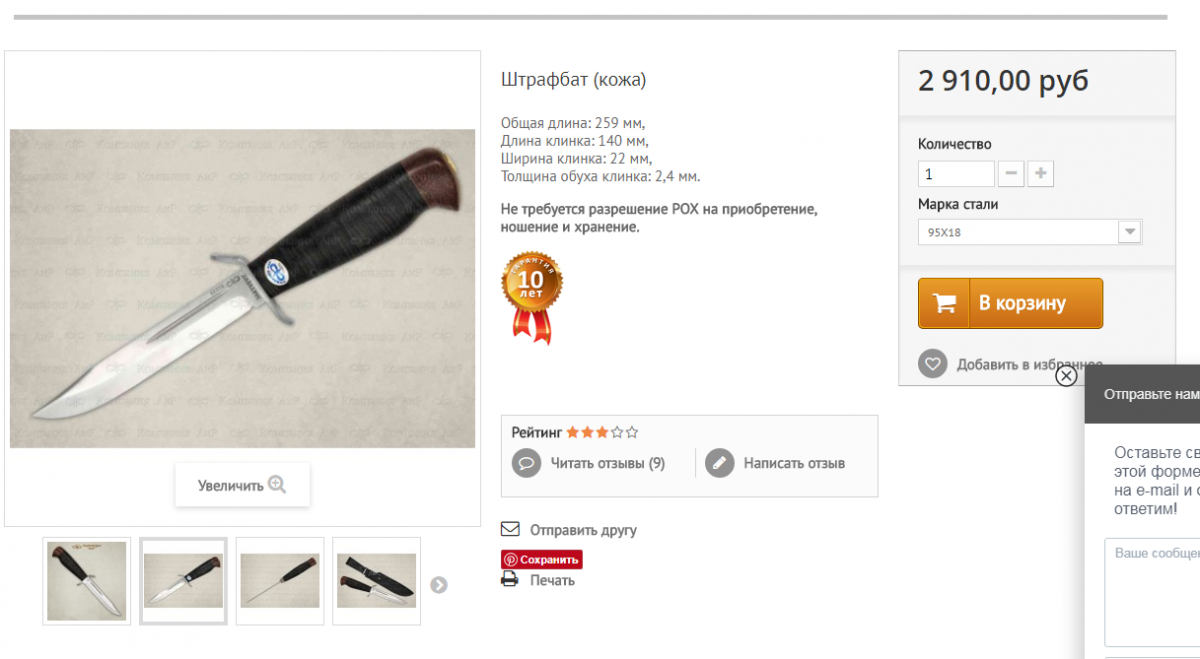Show next thumbnails with arrow
Viewport: 1200px width, 659px height.
coord(438,585)
